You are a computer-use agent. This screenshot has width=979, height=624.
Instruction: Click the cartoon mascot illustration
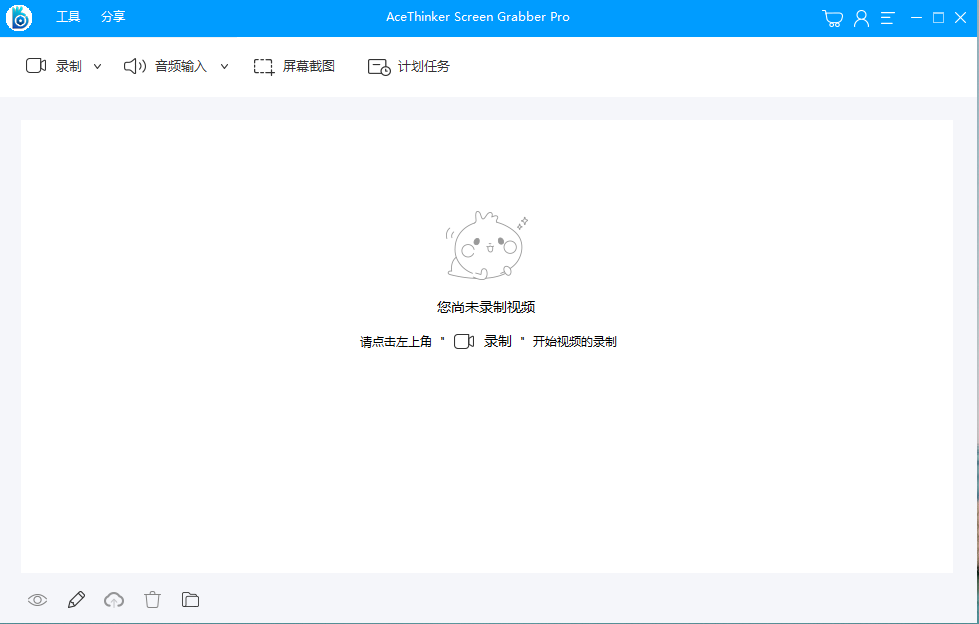[486, 246]
